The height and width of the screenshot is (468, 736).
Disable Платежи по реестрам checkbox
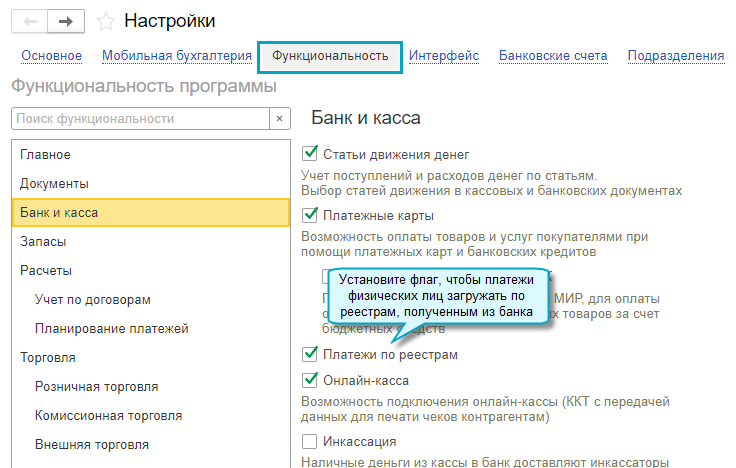[x=310, y=354]
